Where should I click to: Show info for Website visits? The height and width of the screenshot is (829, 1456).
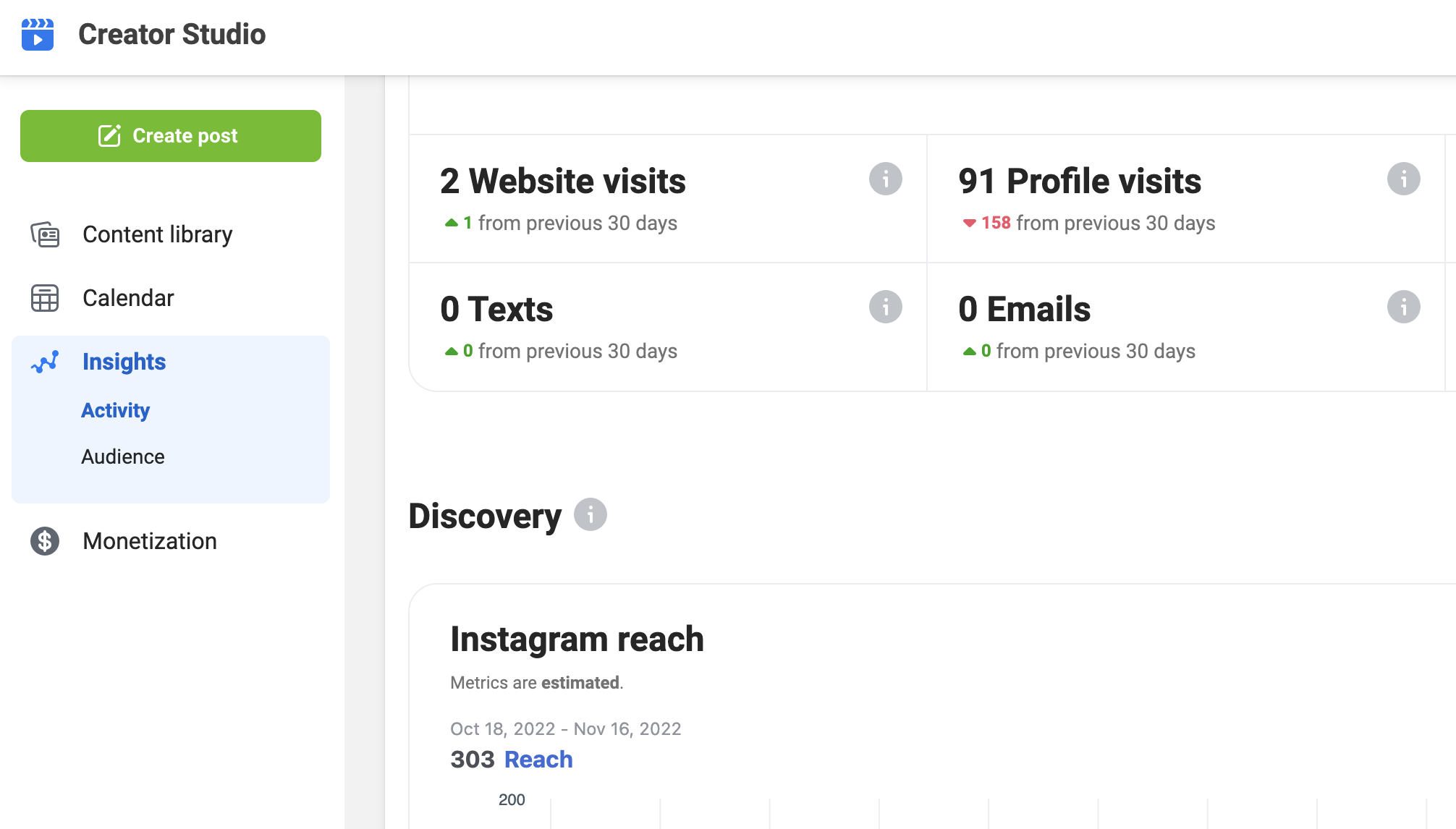(885, 179)
